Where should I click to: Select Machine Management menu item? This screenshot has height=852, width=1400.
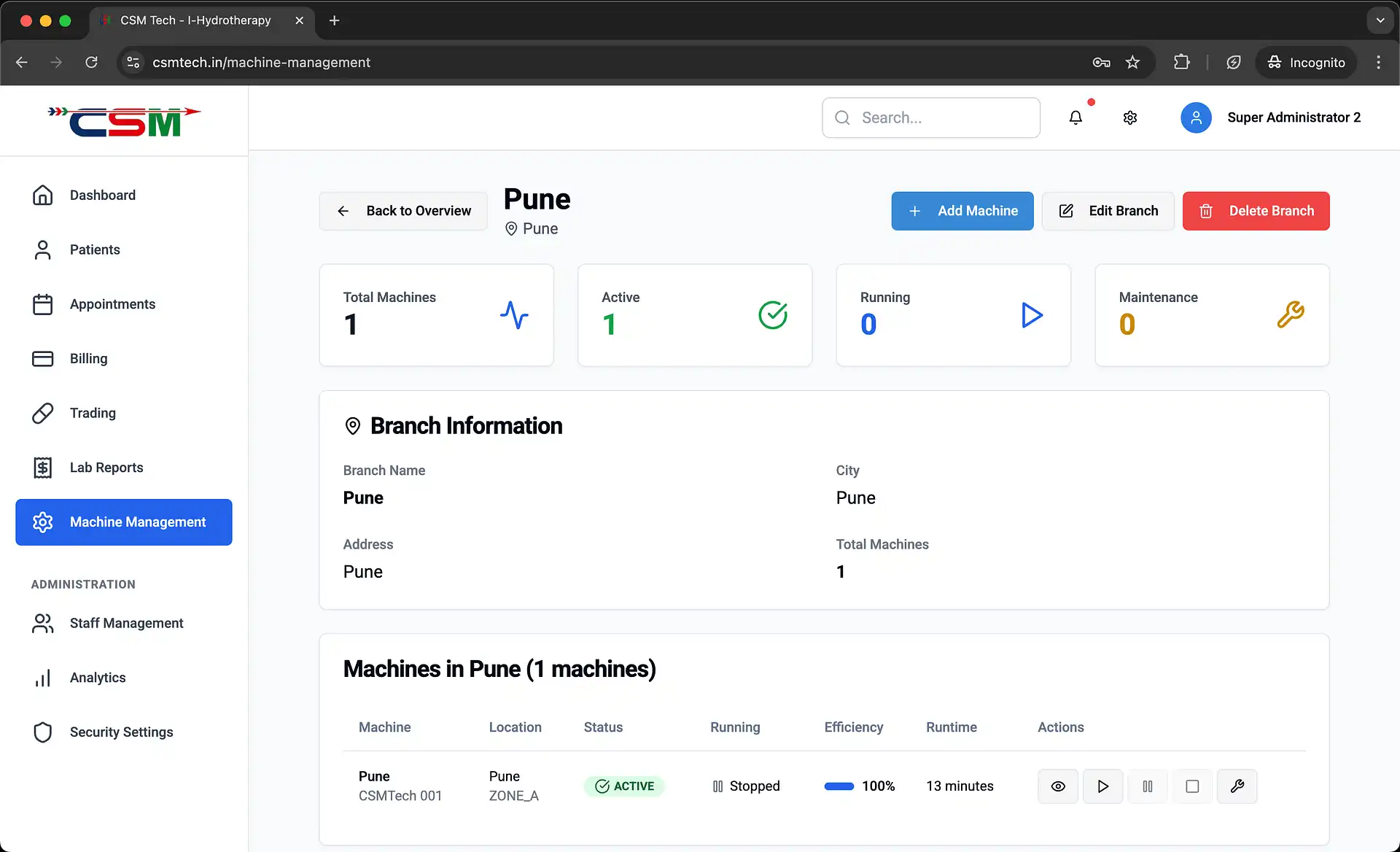[x=124, y=522]
